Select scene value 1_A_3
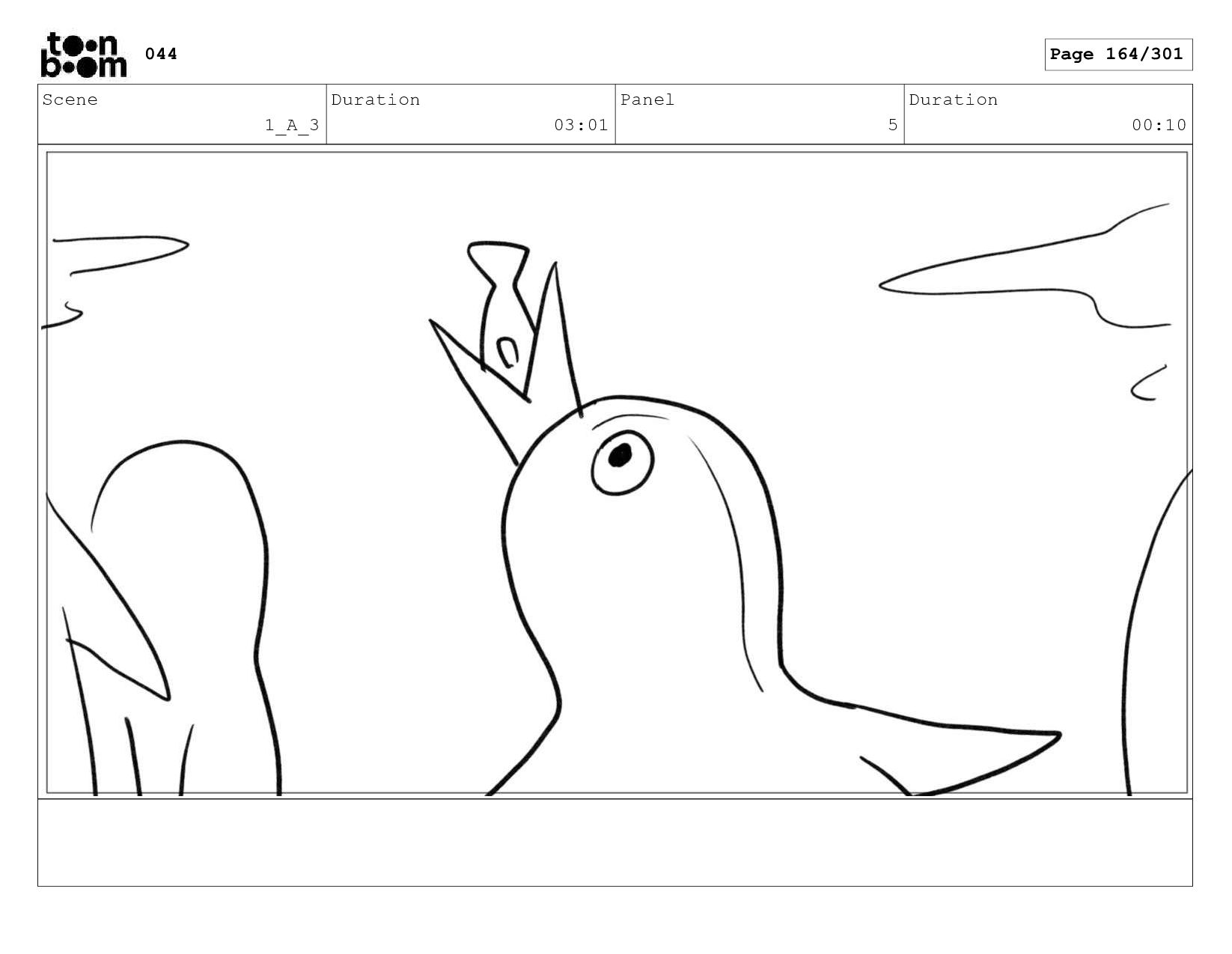Viewport: 1232px width, 954px height. point(292,125)
